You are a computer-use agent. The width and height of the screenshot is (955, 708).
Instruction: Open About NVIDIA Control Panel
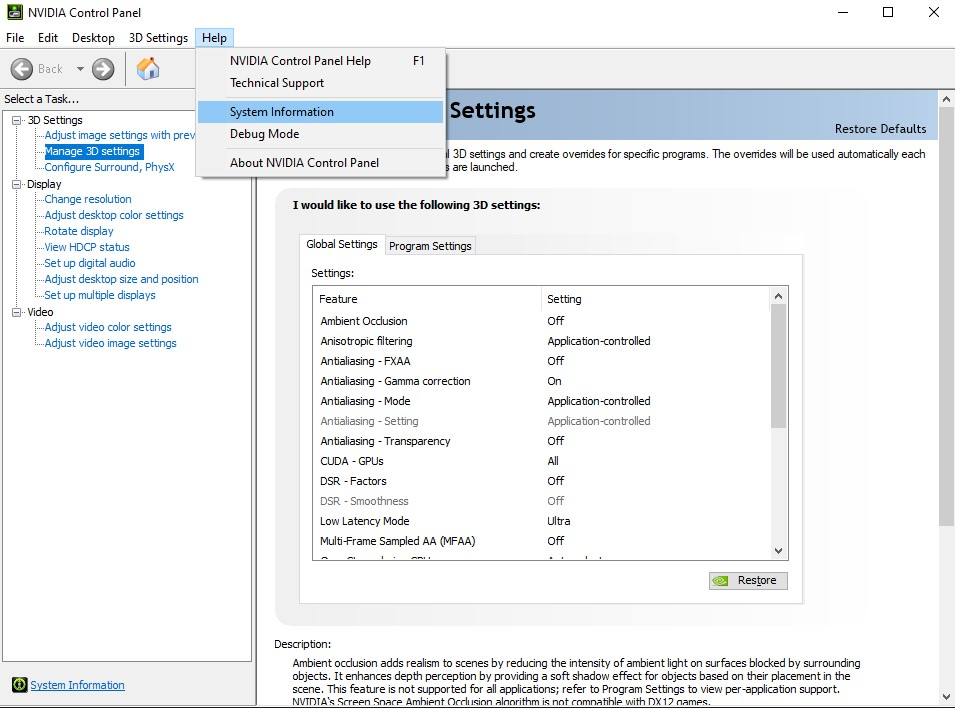(304, 163)
